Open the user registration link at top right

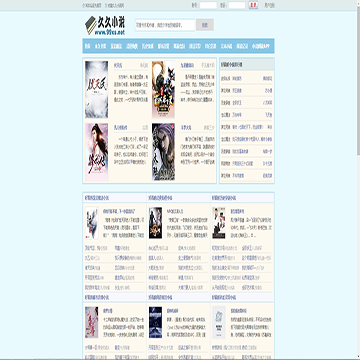tap(269, 5)
